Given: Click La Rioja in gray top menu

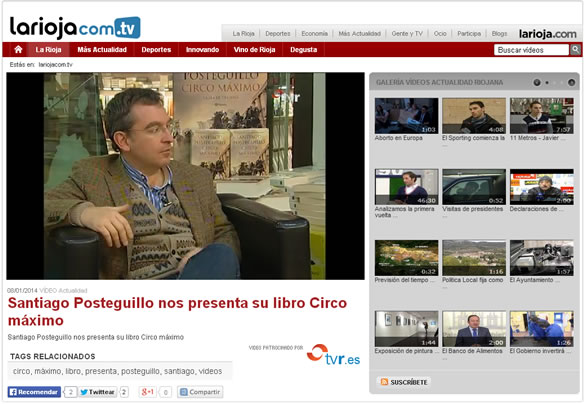Looking at the screenshot, I should pos(243,34).
